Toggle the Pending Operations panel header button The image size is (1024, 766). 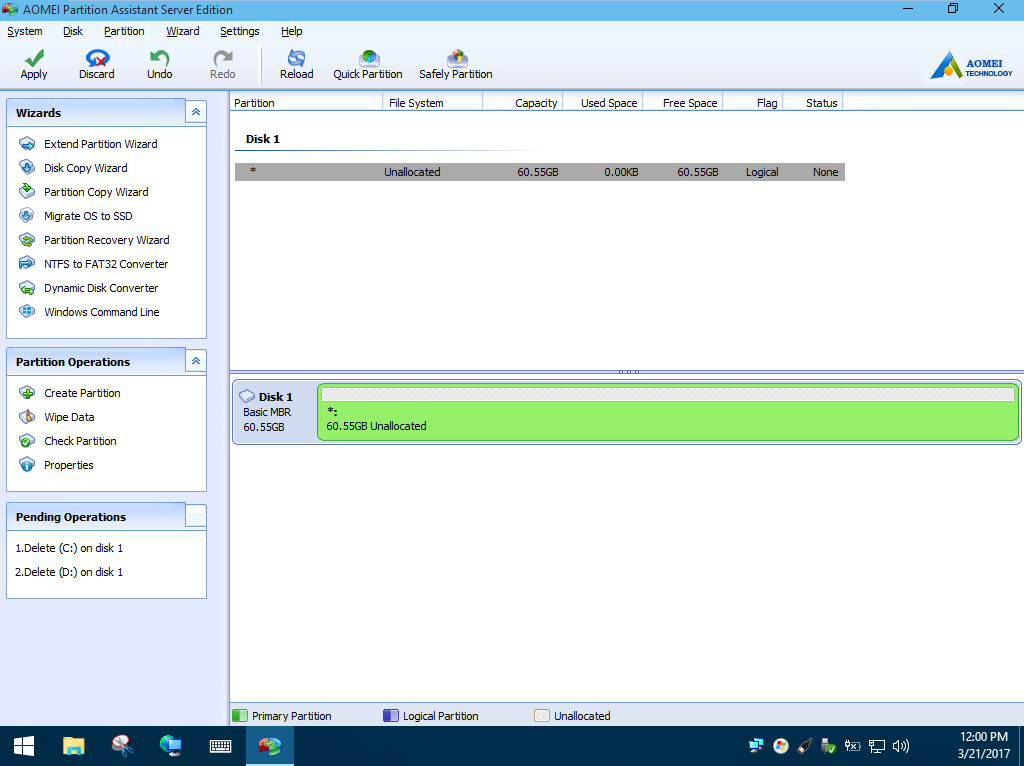(196, 516)
